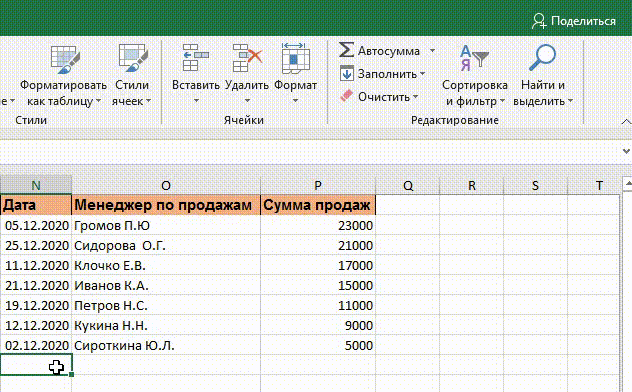The height and width of the screenshot is (392, 632).
Task: Select the Петров Н.С. cell
Action: pyautogui.click(x=166, y=305)
